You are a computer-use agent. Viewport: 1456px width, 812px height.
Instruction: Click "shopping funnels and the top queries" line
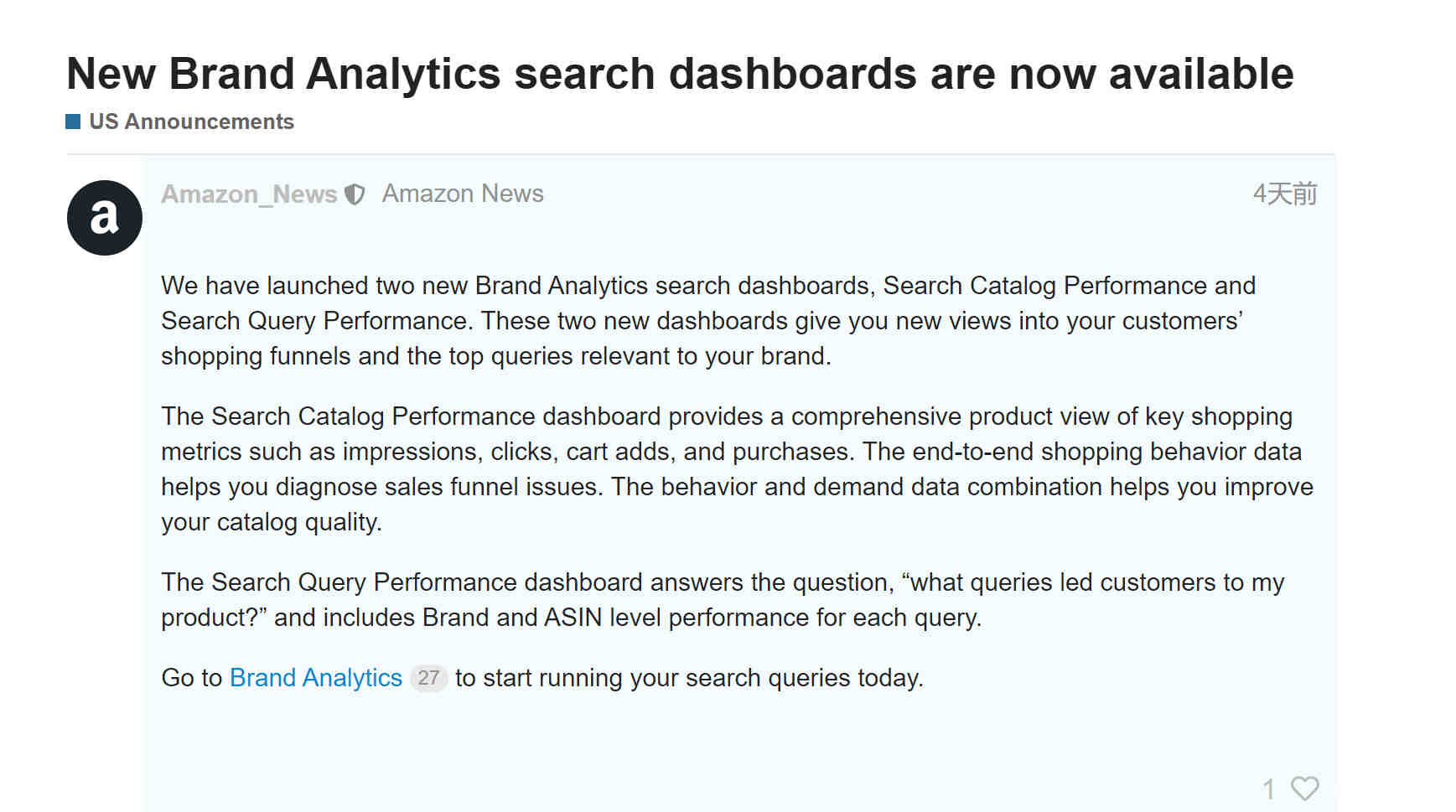496,356
